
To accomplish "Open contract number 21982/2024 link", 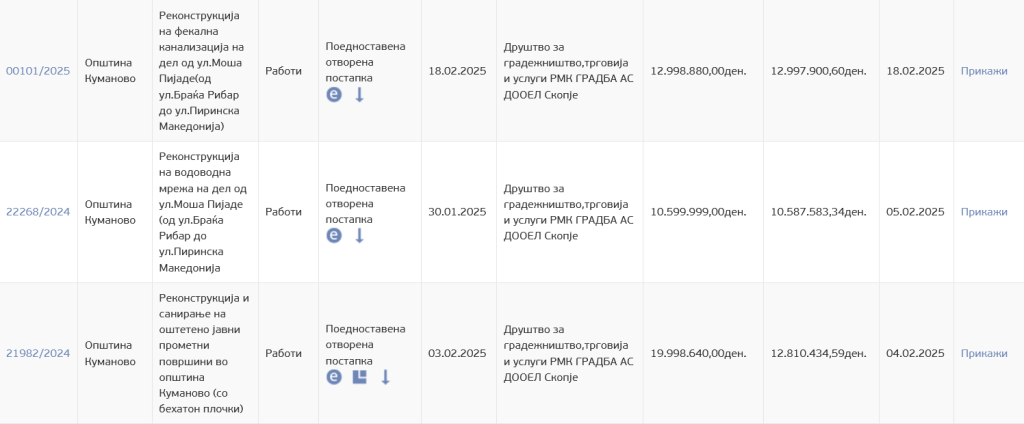I will pos(38,353).
